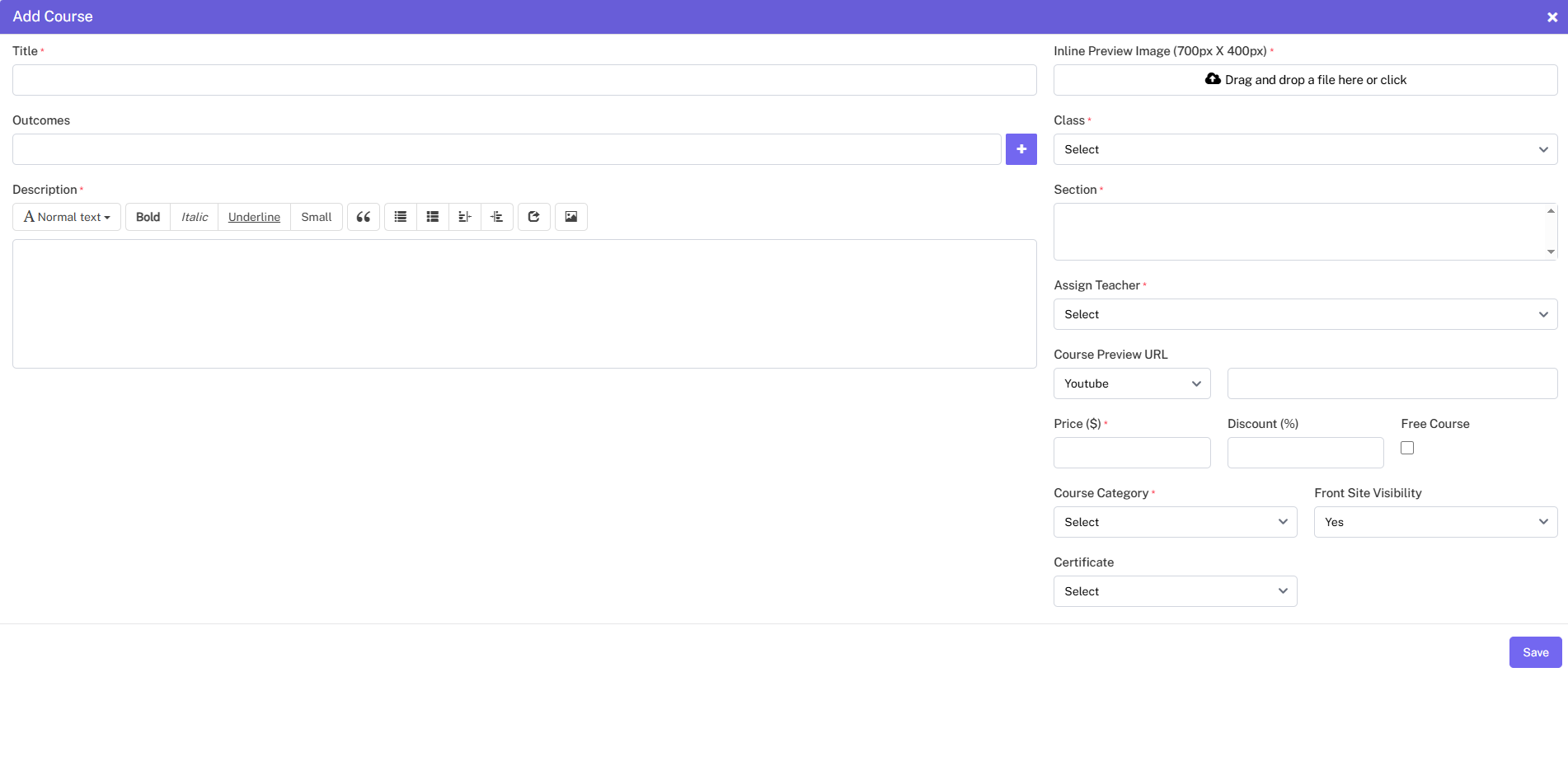
Task: Apply Underline formatting
Action: (x=254, y=217)
